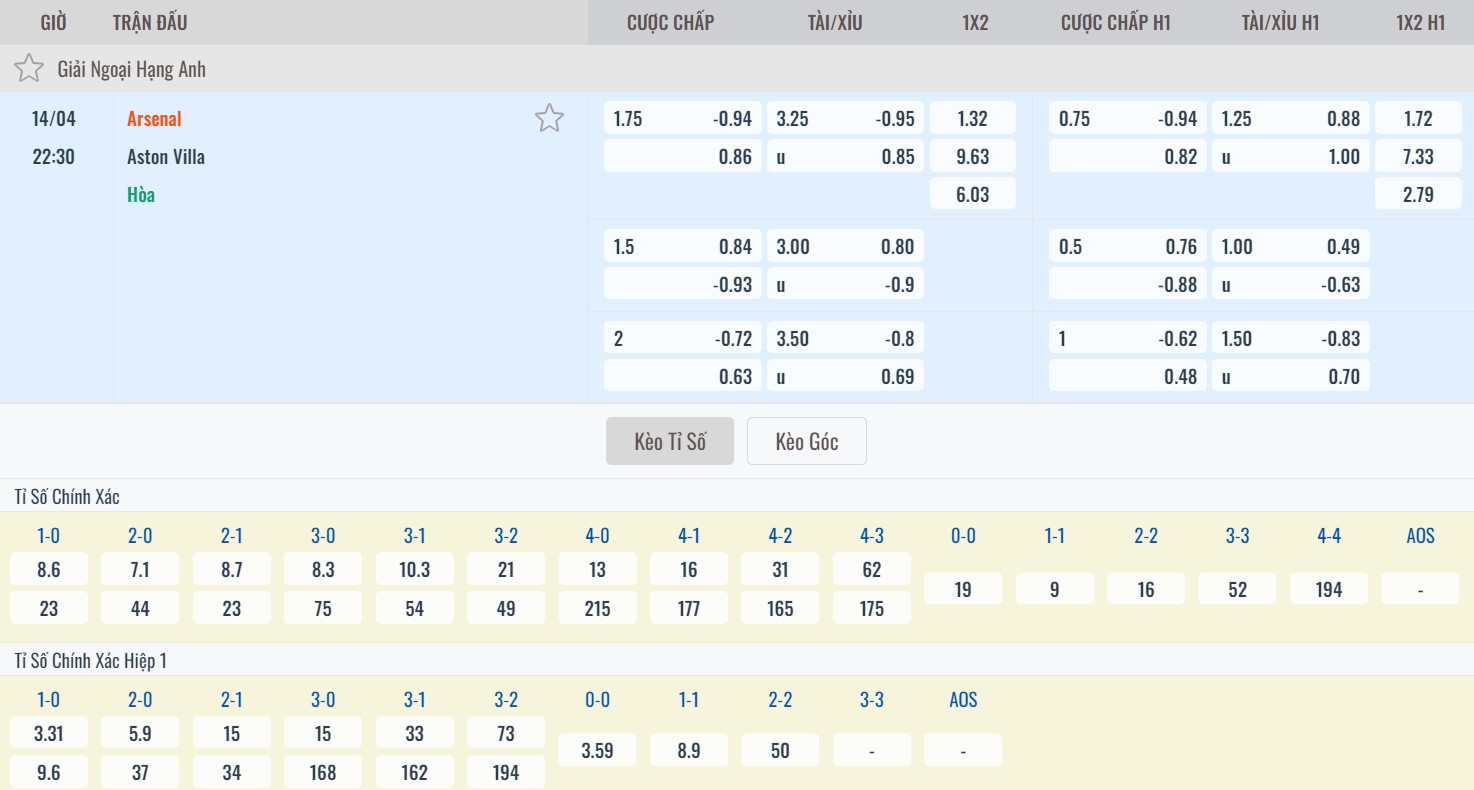Select first-half draw odds 2.79
The height and width of the screenshot is (790, 1474).
click(x=1417, y=194)
